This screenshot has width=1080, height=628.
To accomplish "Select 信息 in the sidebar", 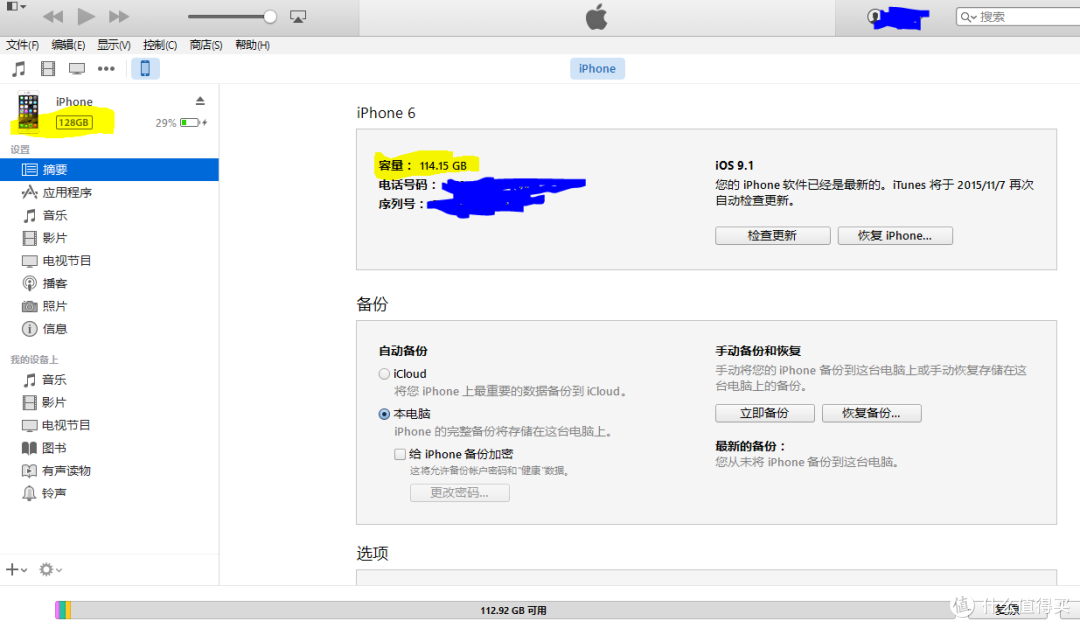I will click(x=110, y=328).
